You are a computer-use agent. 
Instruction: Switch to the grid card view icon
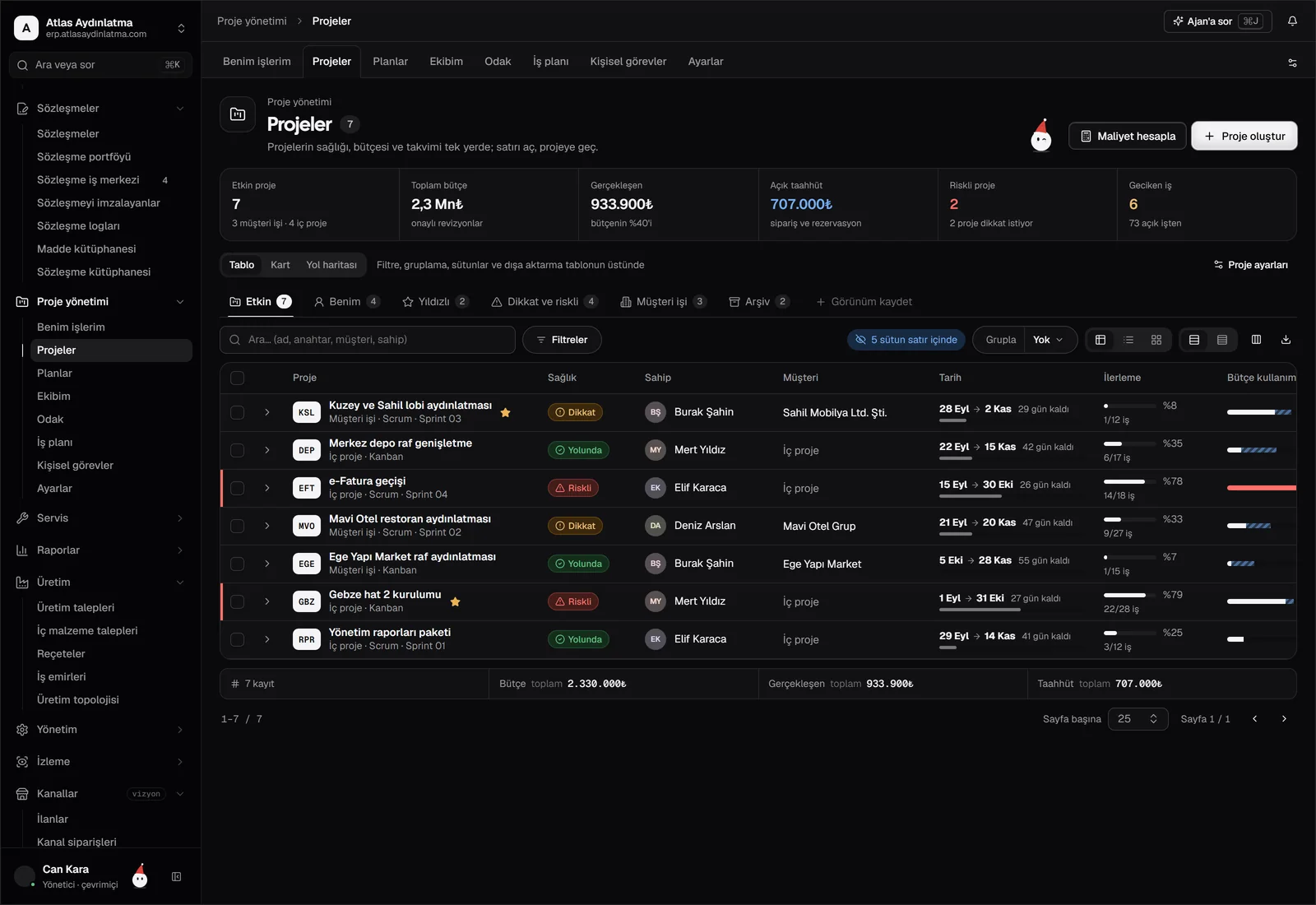tap(1156, 340)
